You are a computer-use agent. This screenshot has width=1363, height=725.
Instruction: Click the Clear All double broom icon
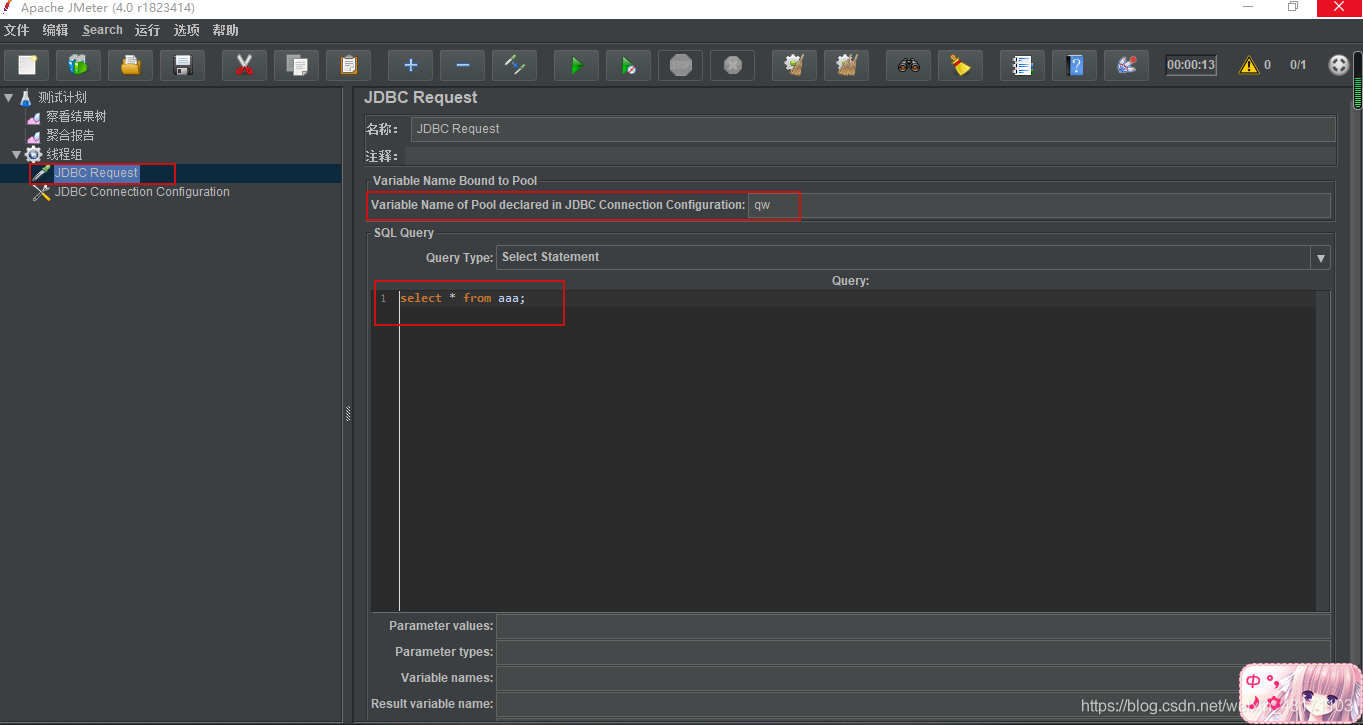pyautogui.click(x=846, y=65)
